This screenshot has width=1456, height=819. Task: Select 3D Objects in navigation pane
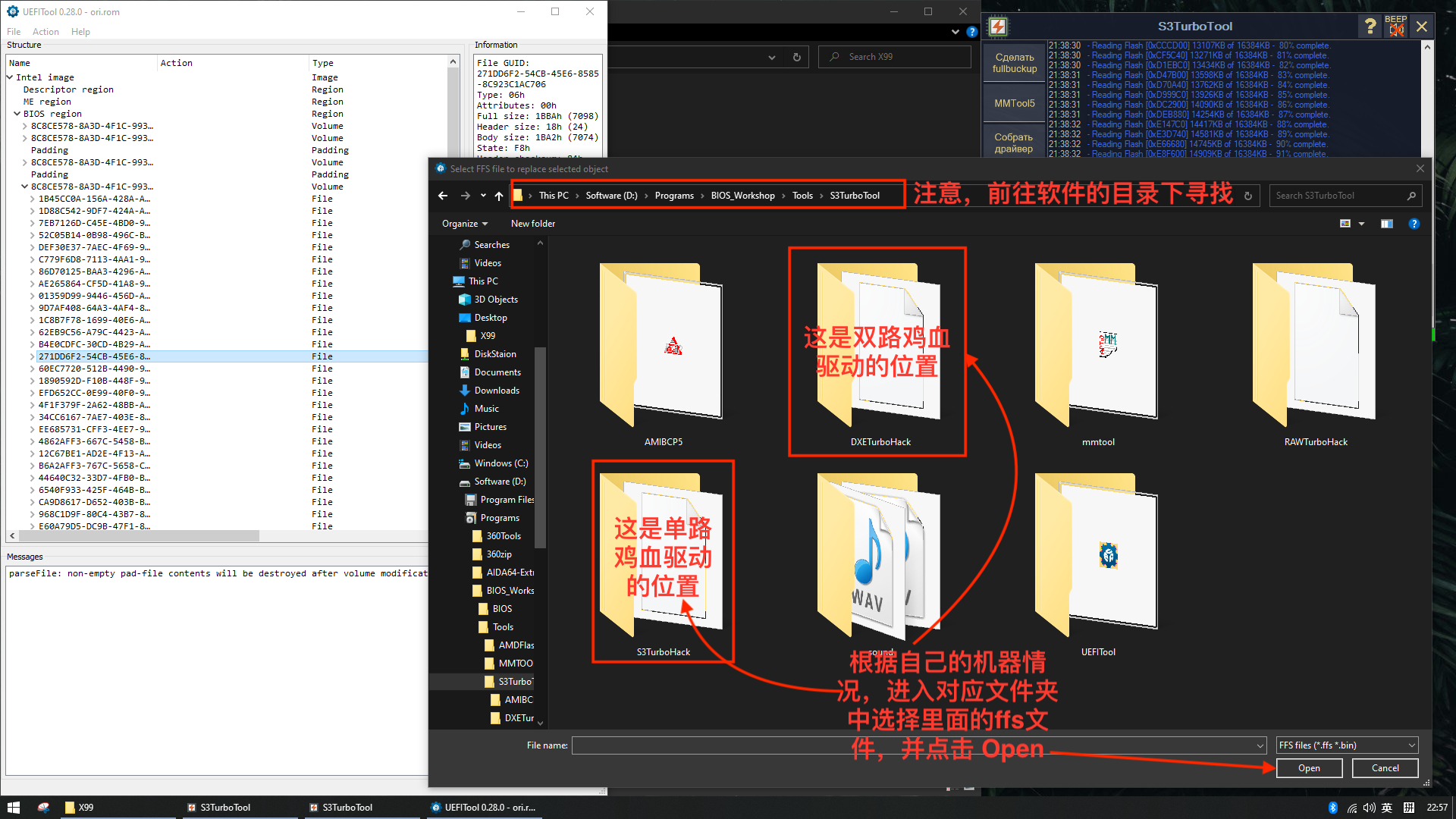[x=495, y=300]
